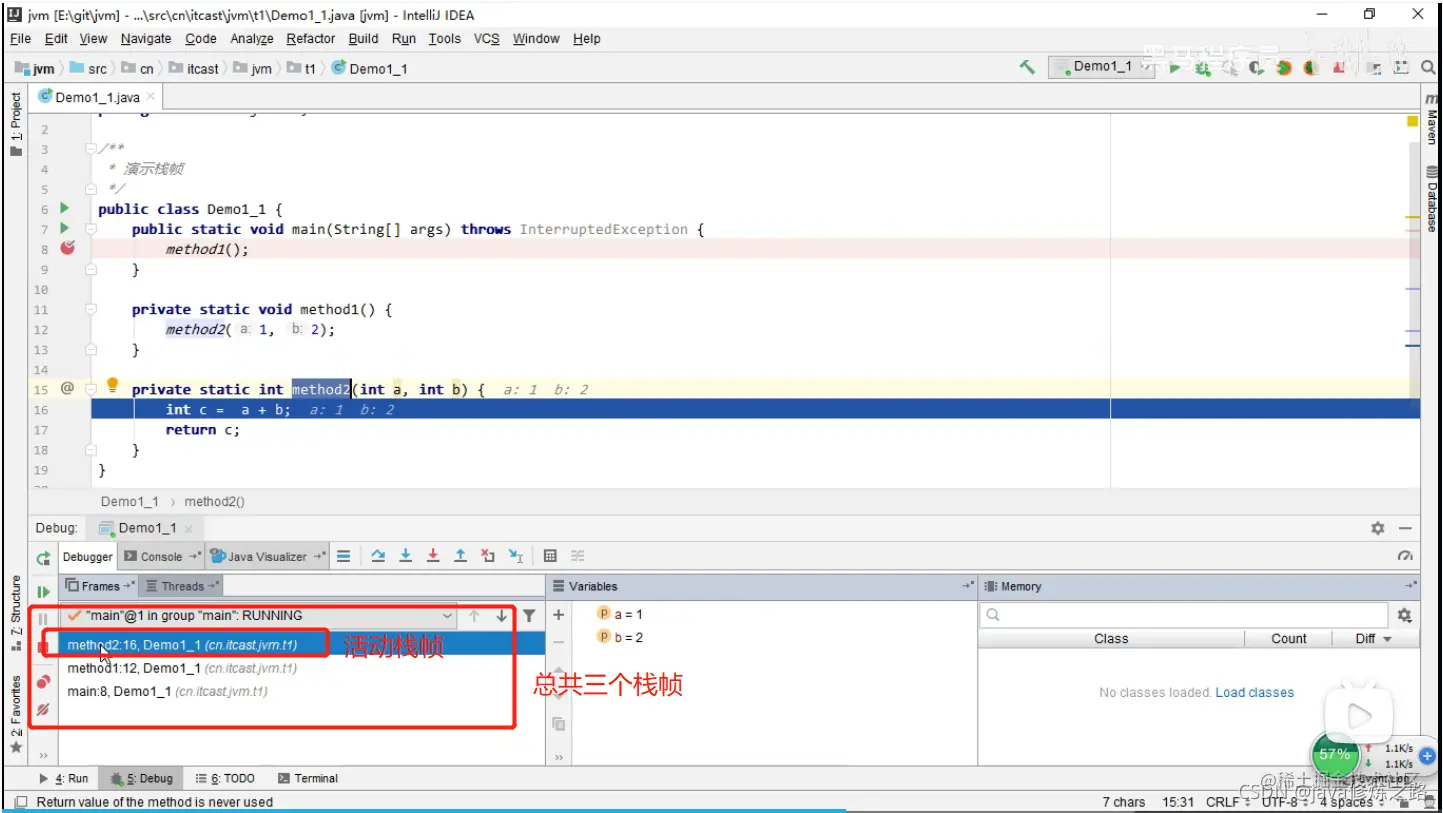Image resolution: width=1443 pixels, height=813 pixels.
Task: Toggle the status bar tool window quick-access button
Action: [x=21, y=802]
